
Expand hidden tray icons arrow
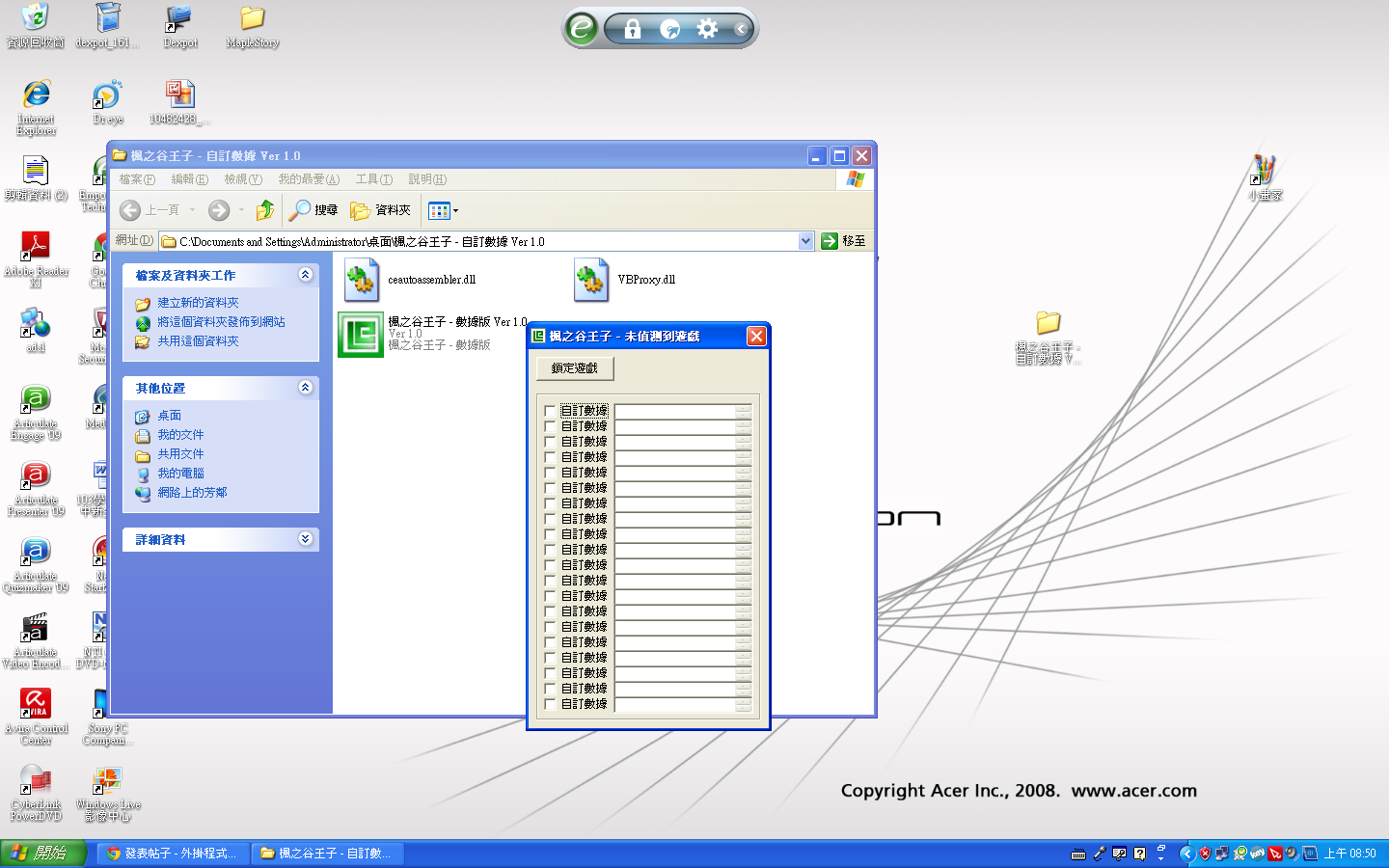pyautogui.click(x=1187, y=854)
